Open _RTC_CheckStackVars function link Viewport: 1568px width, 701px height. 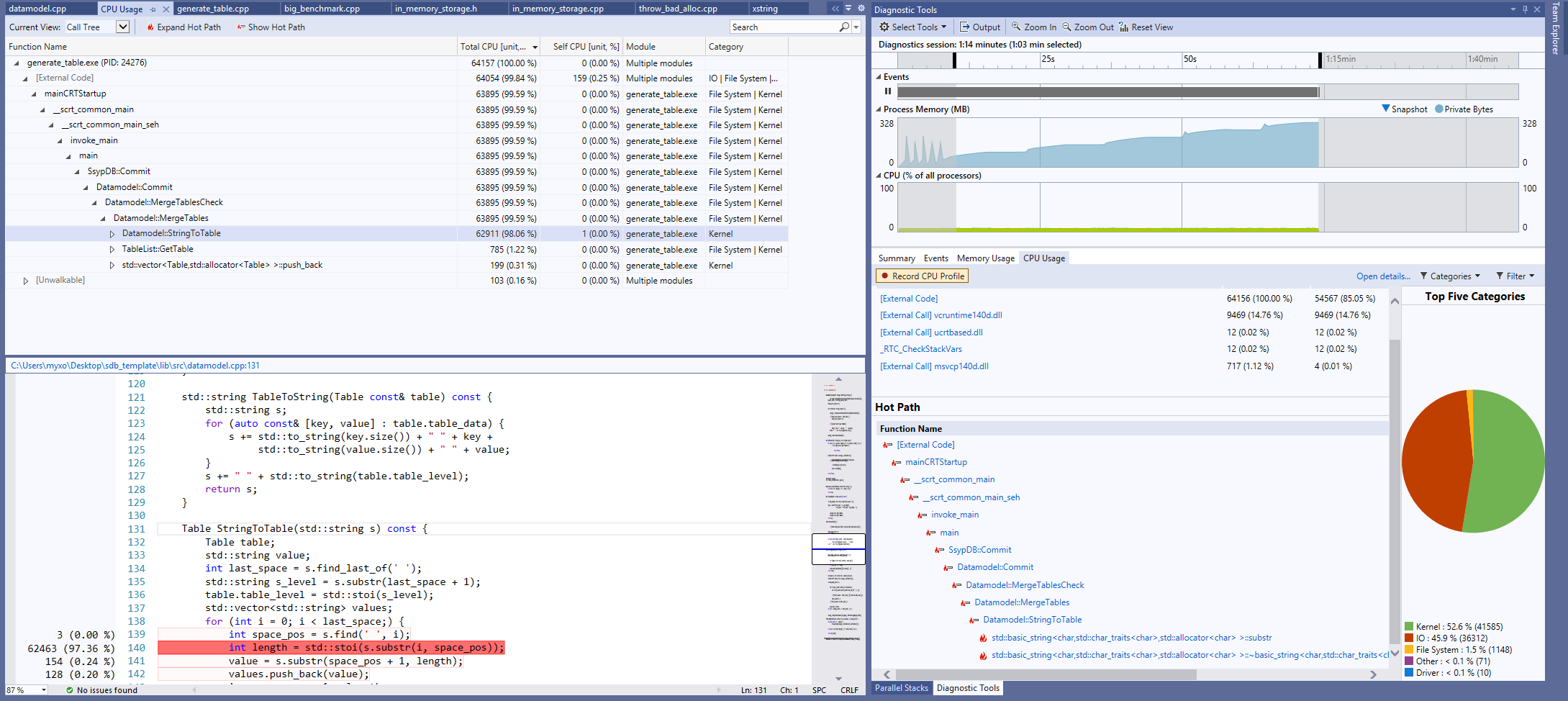[921, 349]
